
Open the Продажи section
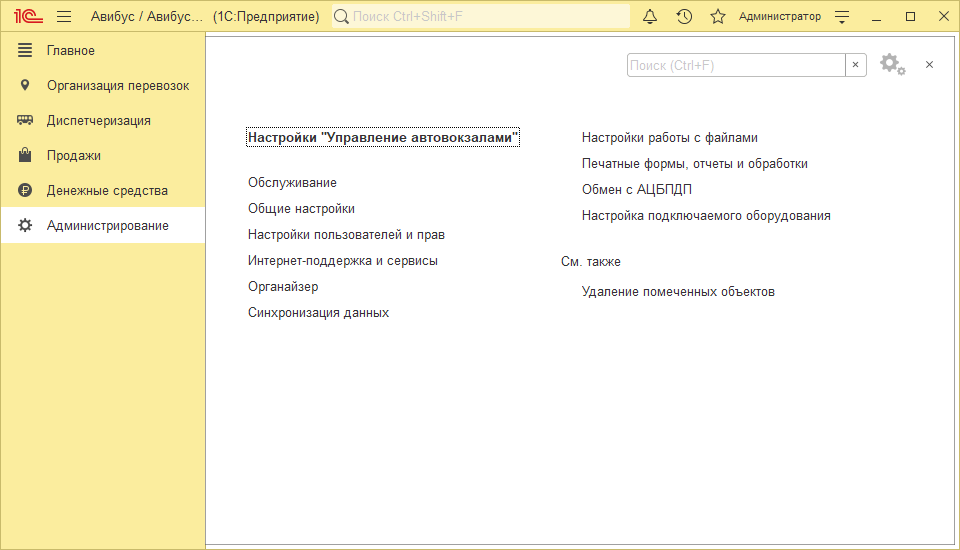pos(73,156)
